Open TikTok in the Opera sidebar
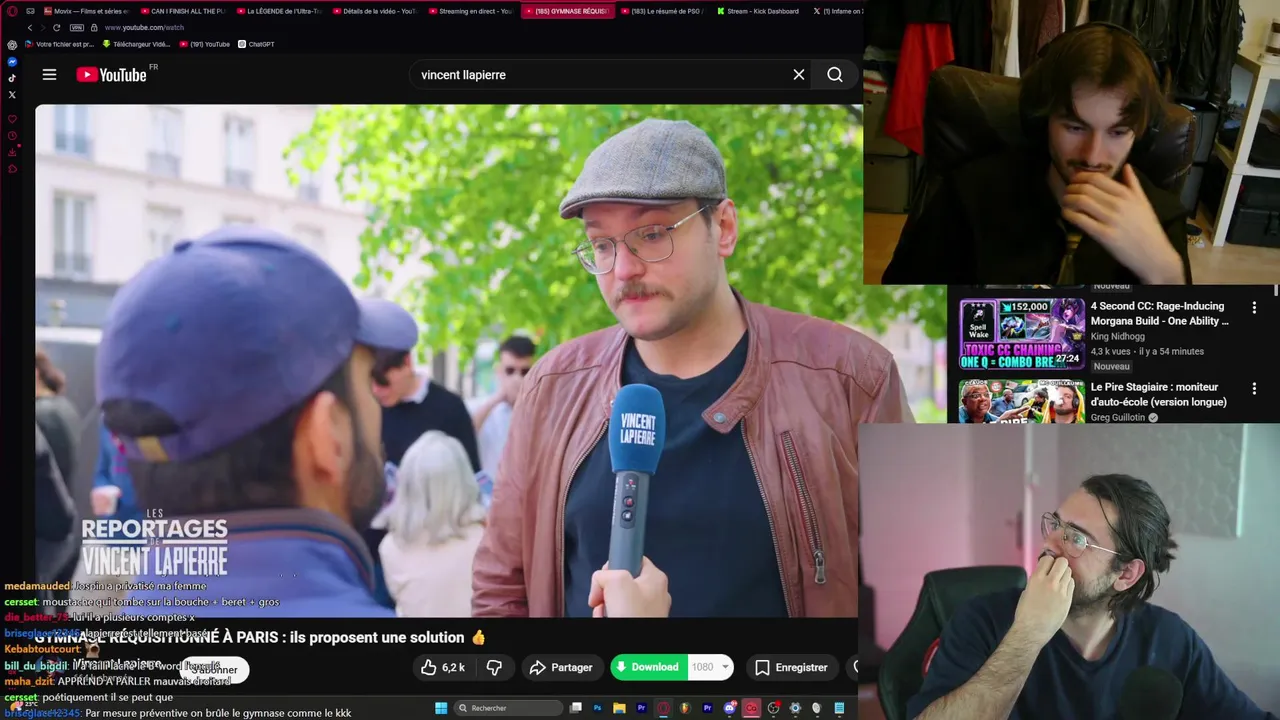Image resolution: width=1280 pixels, height=720 pixels. [x=12, y=78]
